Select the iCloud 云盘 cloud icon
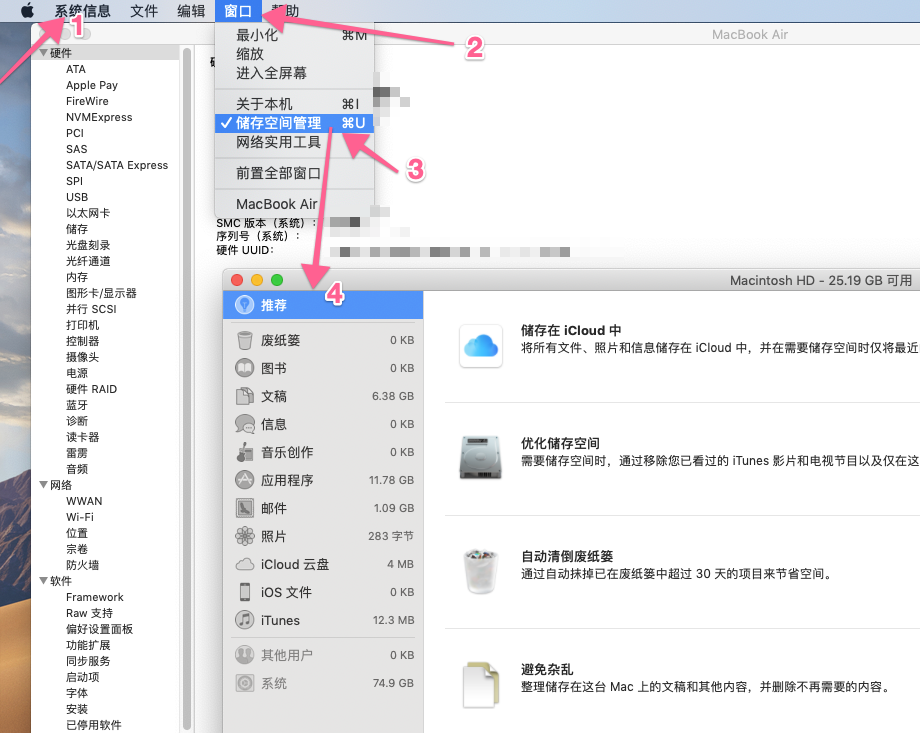Image resolution: width=920 pixels, height=733 pixels. coord(245,565)
